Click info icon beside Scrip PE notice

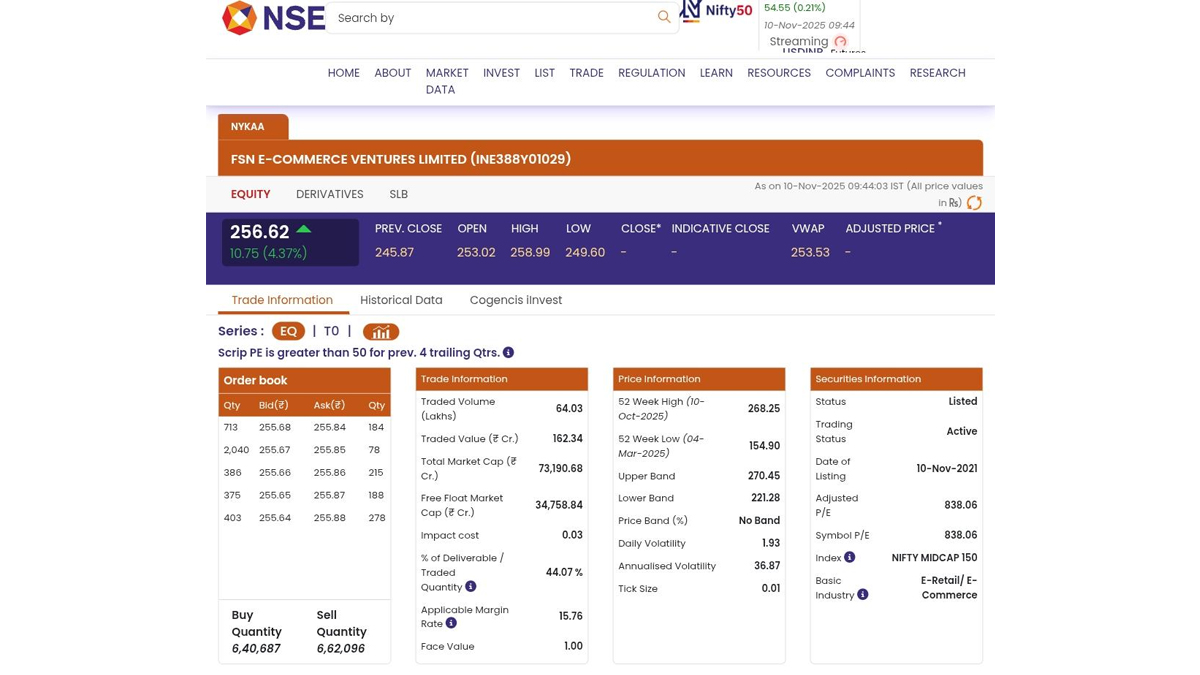click(x=508, y=352)
